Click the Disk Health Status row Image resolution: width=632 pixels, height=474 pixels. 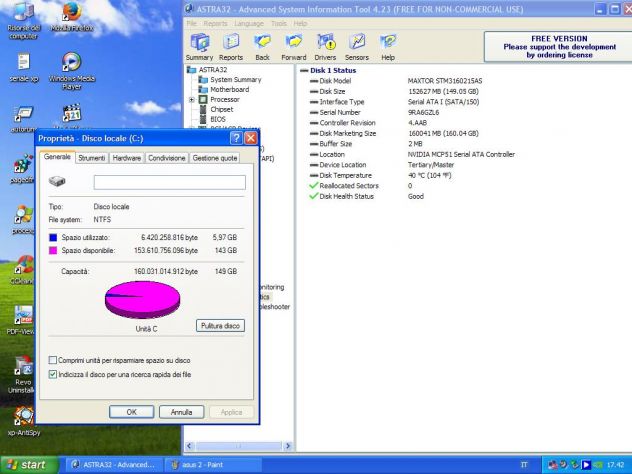pos(366,196)
